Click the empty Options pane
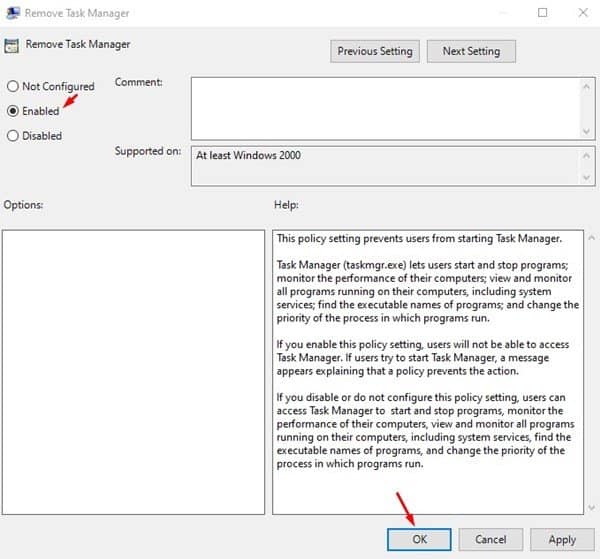The width and height of the screenshot is (600, 559). 133,372
